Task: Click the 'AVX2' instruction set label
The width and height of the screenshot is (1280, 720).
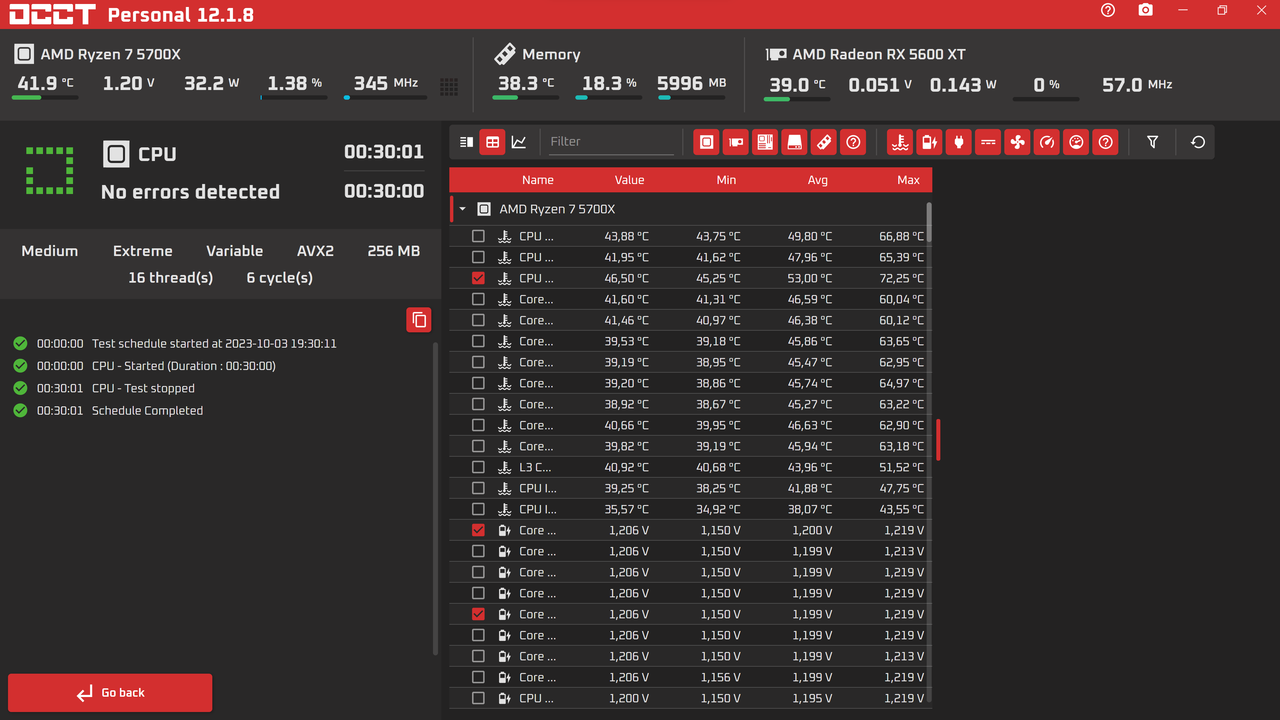Action: (x=315, y=251)
